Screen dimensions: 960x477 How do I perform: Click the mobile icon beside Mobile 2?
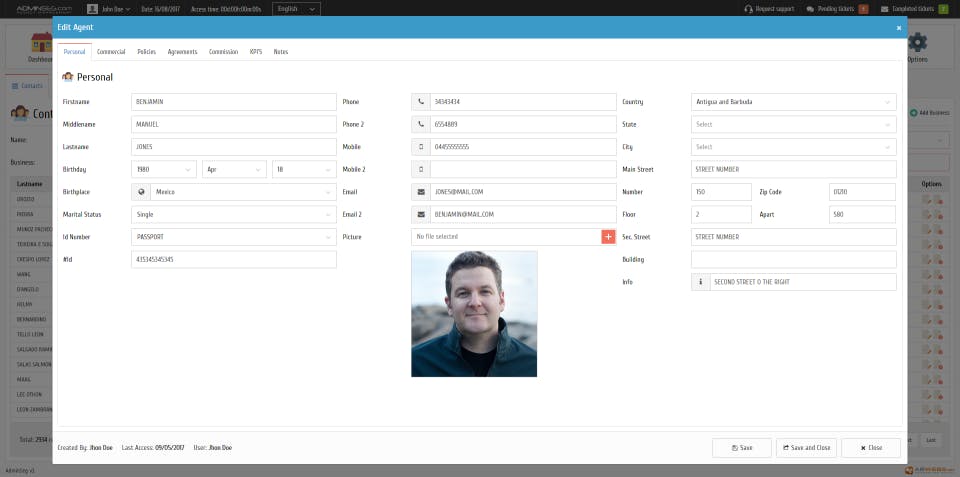[421, 169]
